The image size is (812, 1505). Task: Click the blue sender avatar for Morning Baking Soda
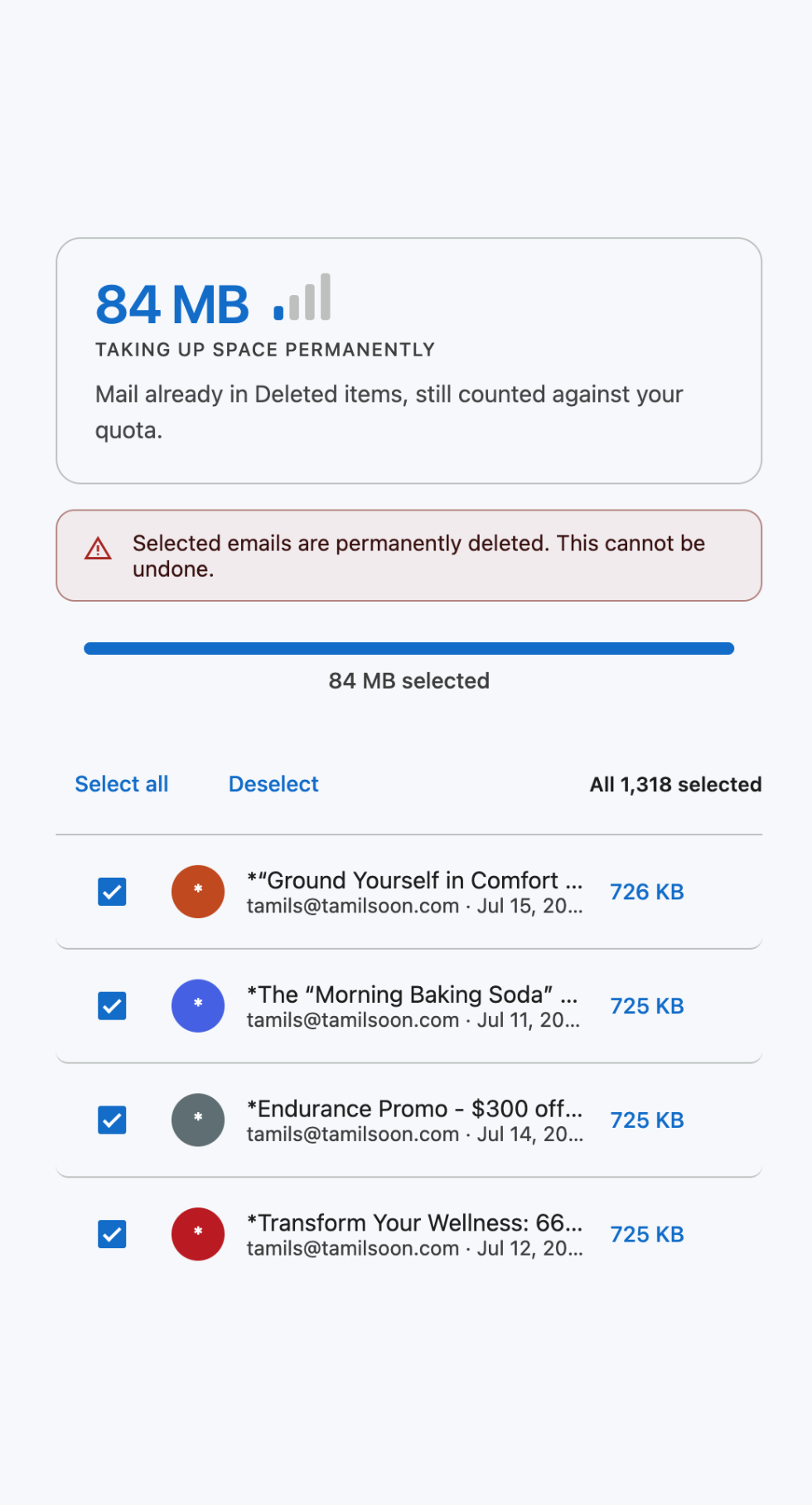tap(198, 1006)
